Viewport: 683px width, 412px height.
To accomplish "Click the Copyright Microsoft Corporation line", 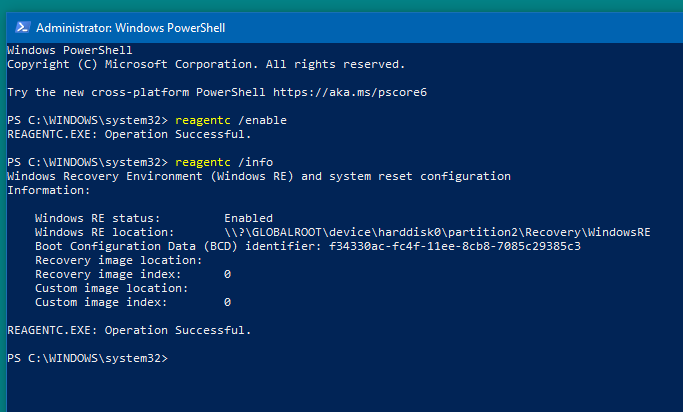I will (206, 64).
